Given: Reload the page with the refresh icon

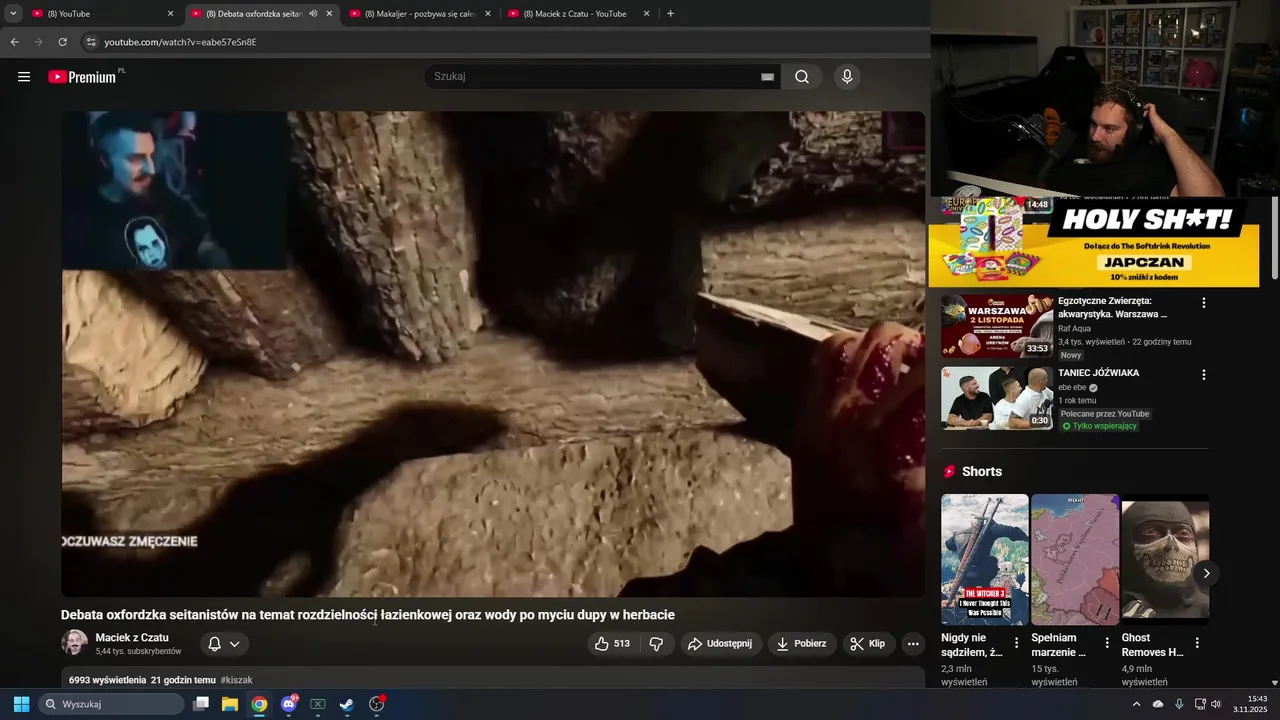Looking at the screenshot, I should pos(62,42).
